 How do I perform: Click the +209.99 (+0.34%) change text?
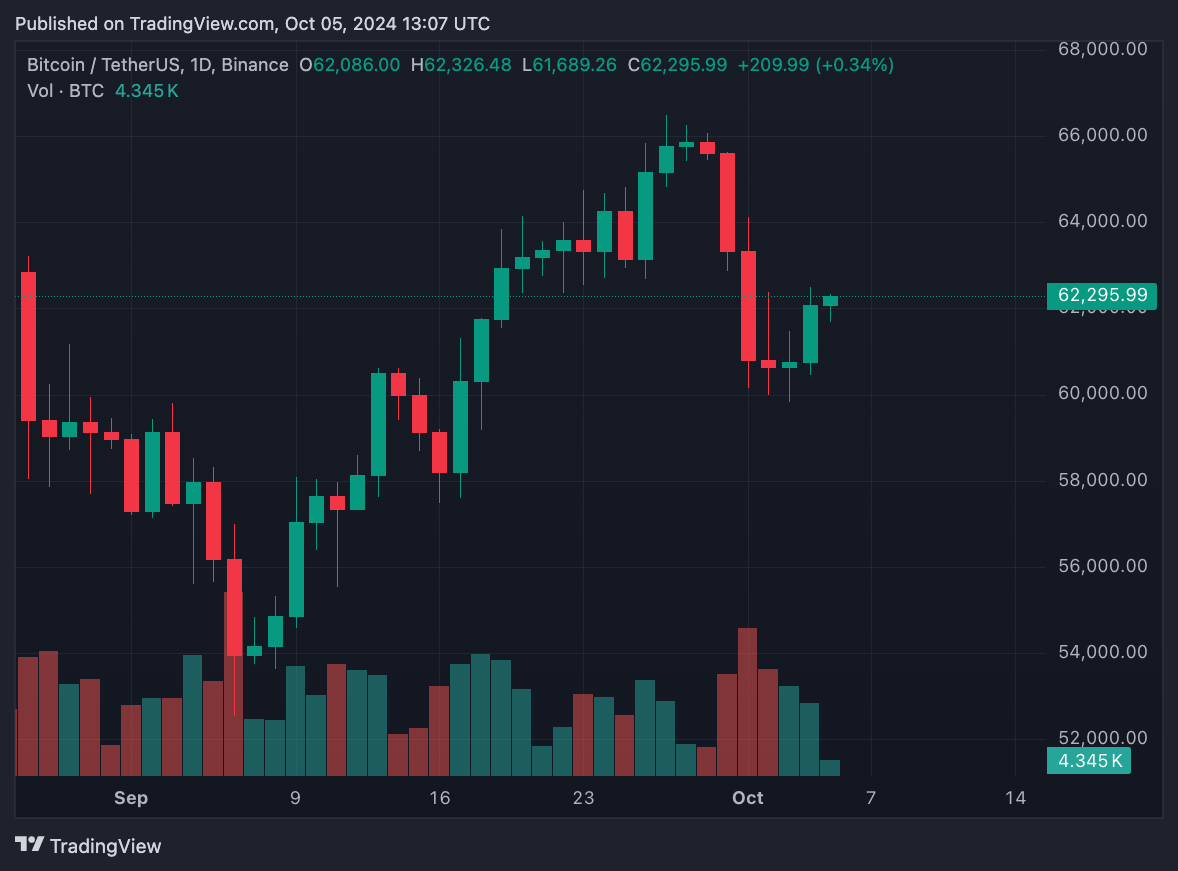tap(816, 65)
